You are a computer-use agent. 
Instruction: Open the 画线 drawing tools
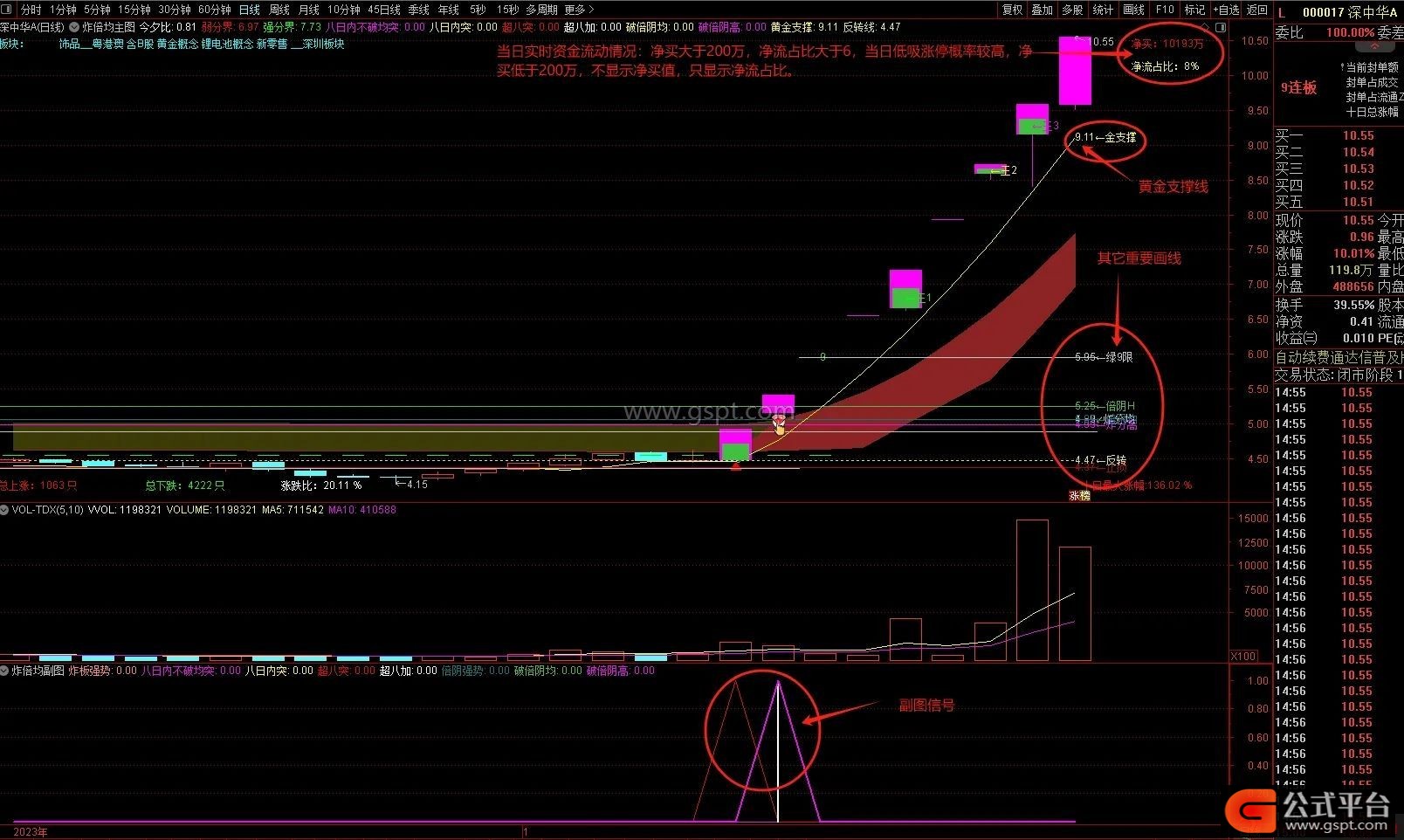coord(1133,10)
